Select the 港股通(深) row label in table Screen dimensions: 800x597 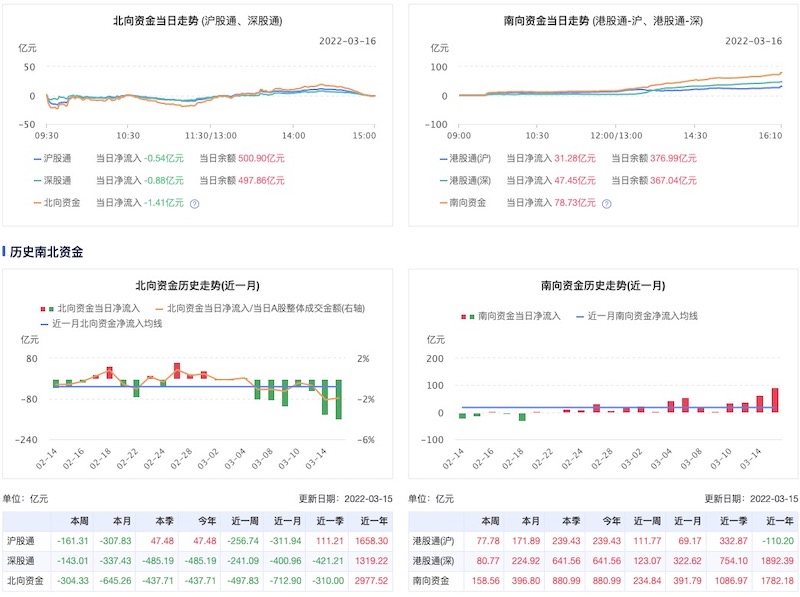pos(433,561)
